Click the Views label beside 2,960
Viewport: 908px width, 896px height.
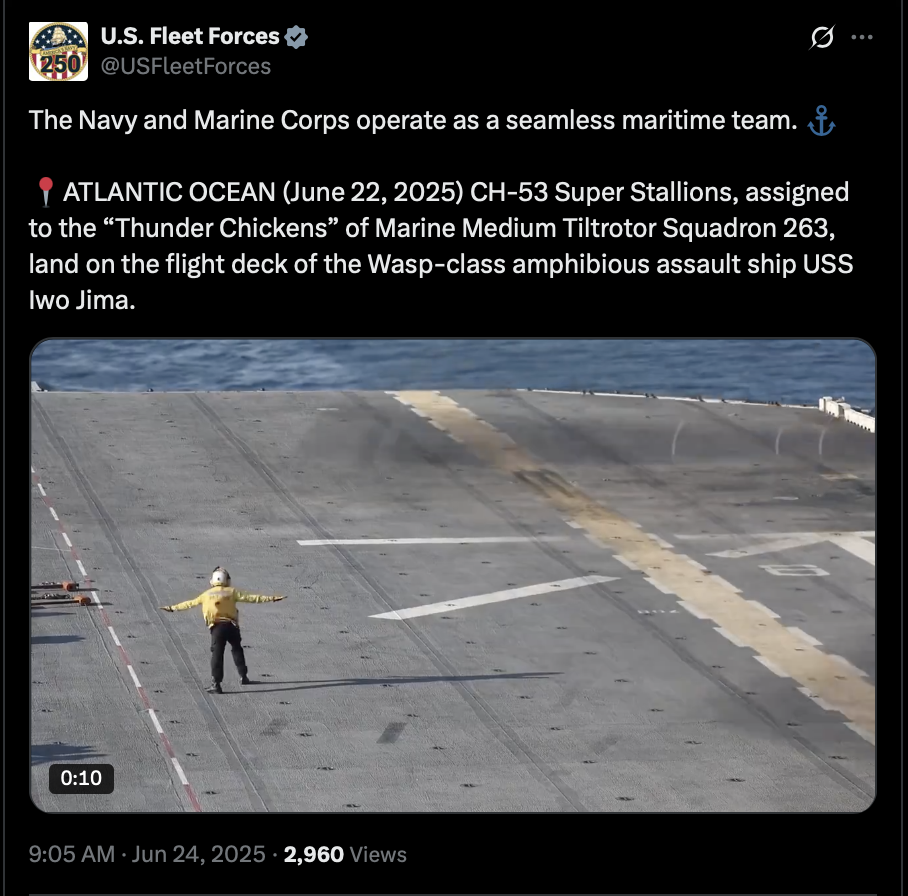pyautogui.click(x=378, y=854)
